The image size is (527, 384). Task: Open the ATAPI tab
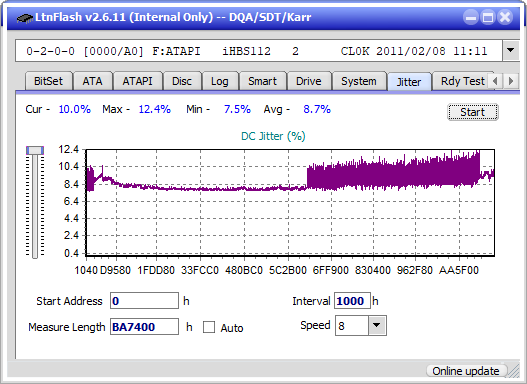click(137, 81)
